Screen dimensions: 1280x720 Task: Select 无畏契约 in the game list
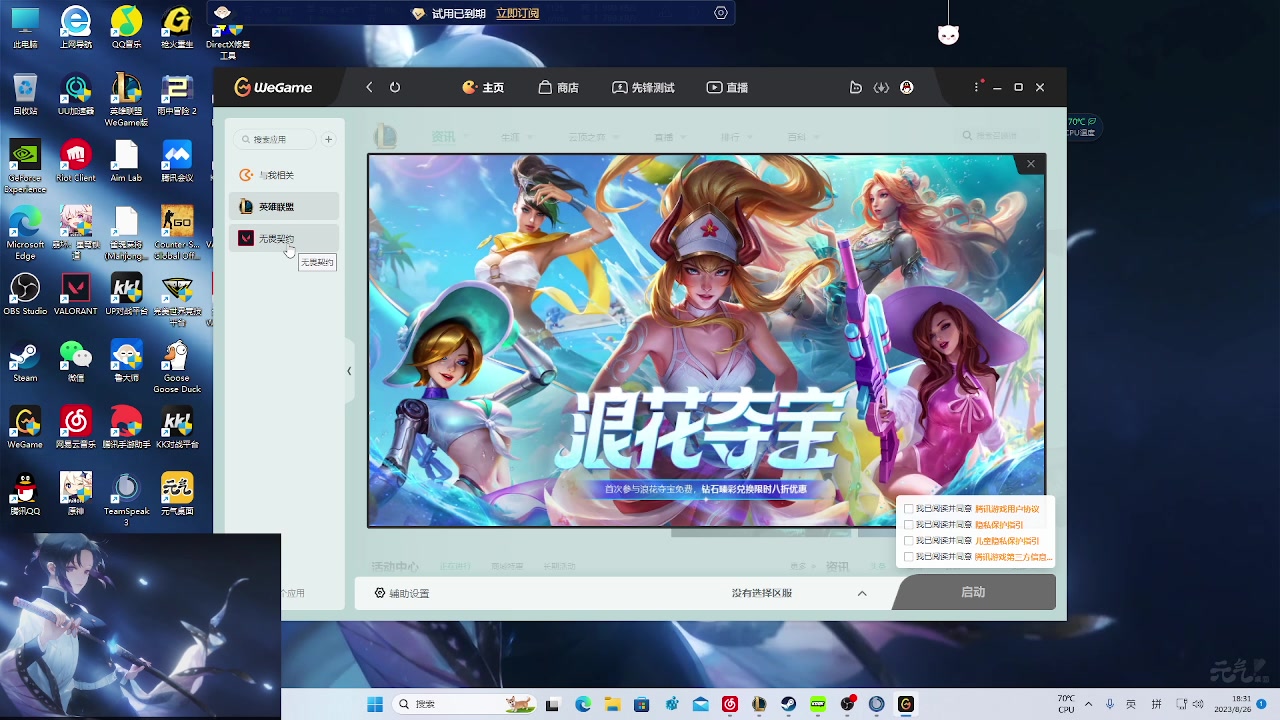[284, 238]
